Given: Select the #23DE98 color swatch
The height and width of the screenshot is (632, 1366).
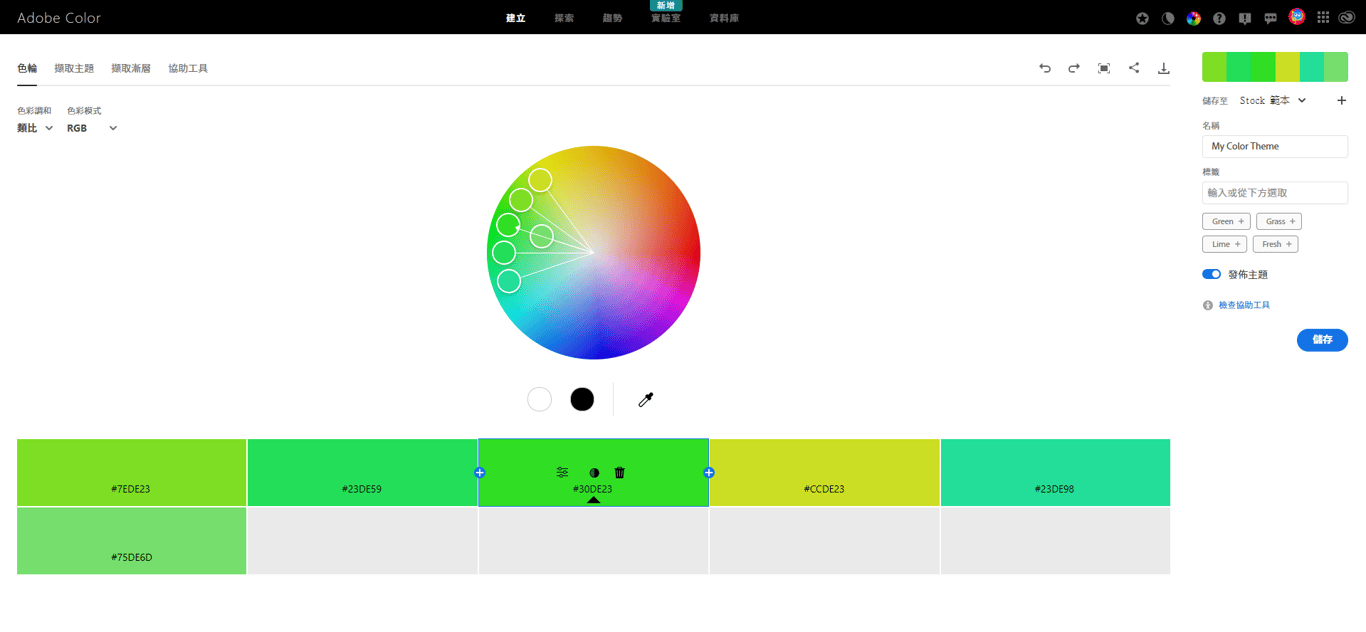Looking at the screenshot, I should coord(1055,472).
